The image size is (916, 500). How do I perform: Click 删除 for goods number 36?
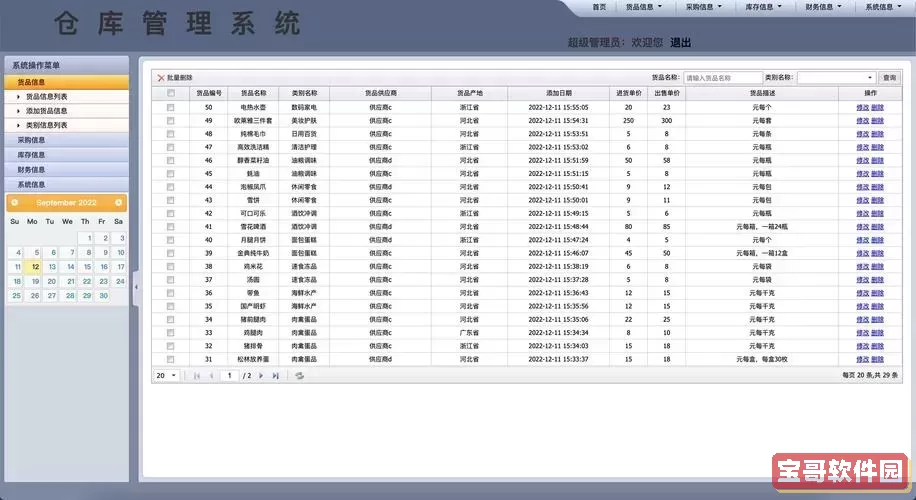click(877, 293)
